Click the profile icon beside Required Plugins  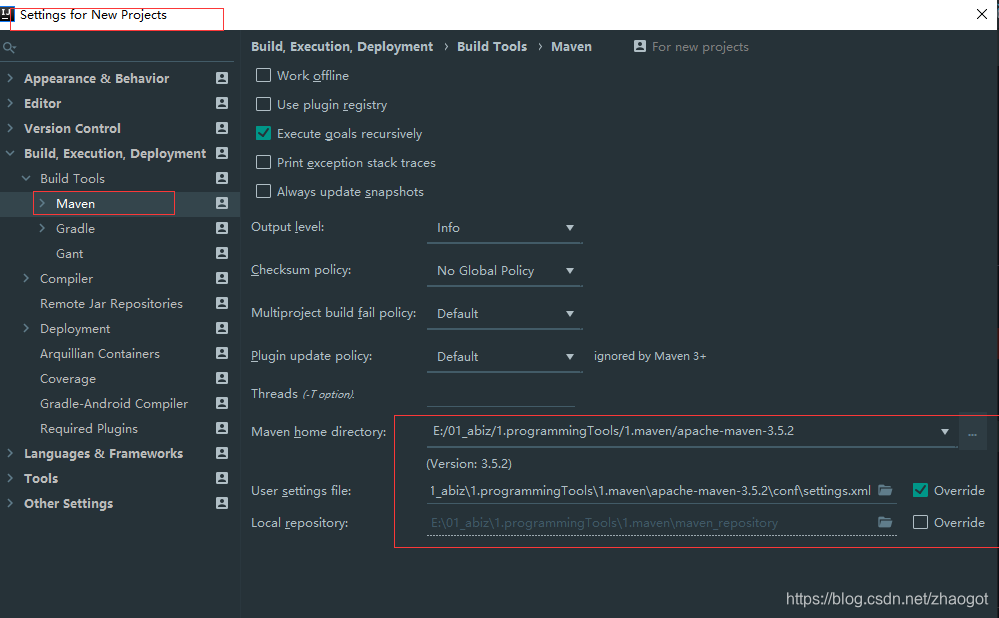coord(222,428)
